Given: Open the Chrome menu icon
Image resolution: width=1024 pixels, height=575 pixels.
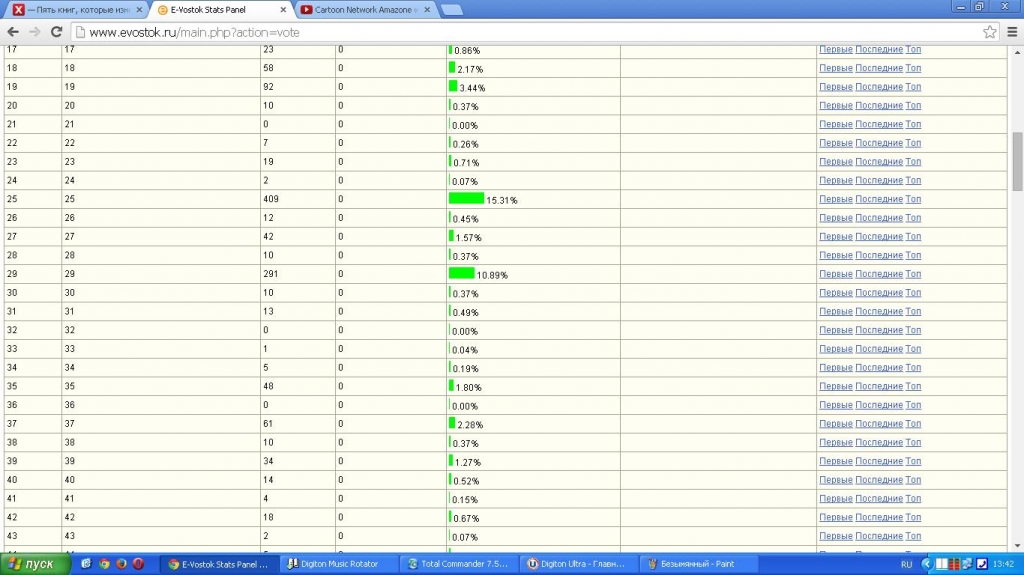Looking at the screenshot, I should coord(1011,32).
